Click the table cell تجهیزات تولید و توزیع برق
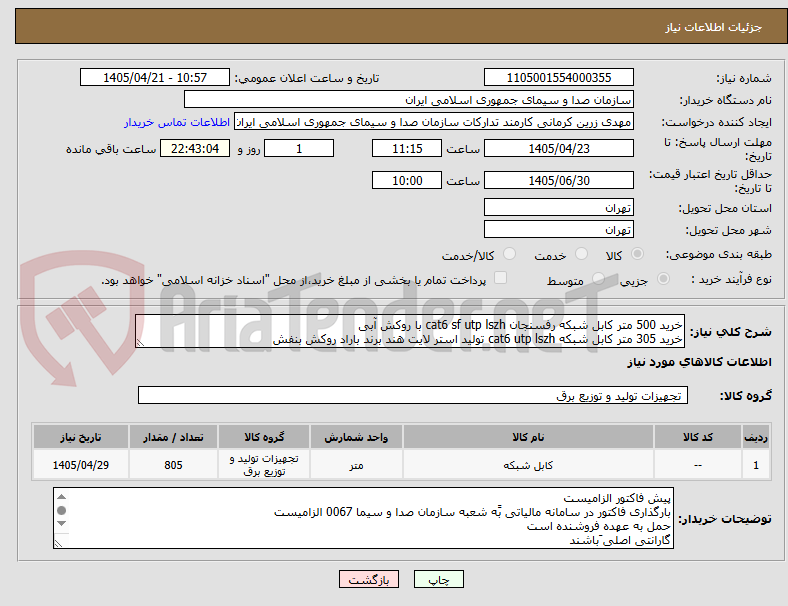 tap(264, 465)
